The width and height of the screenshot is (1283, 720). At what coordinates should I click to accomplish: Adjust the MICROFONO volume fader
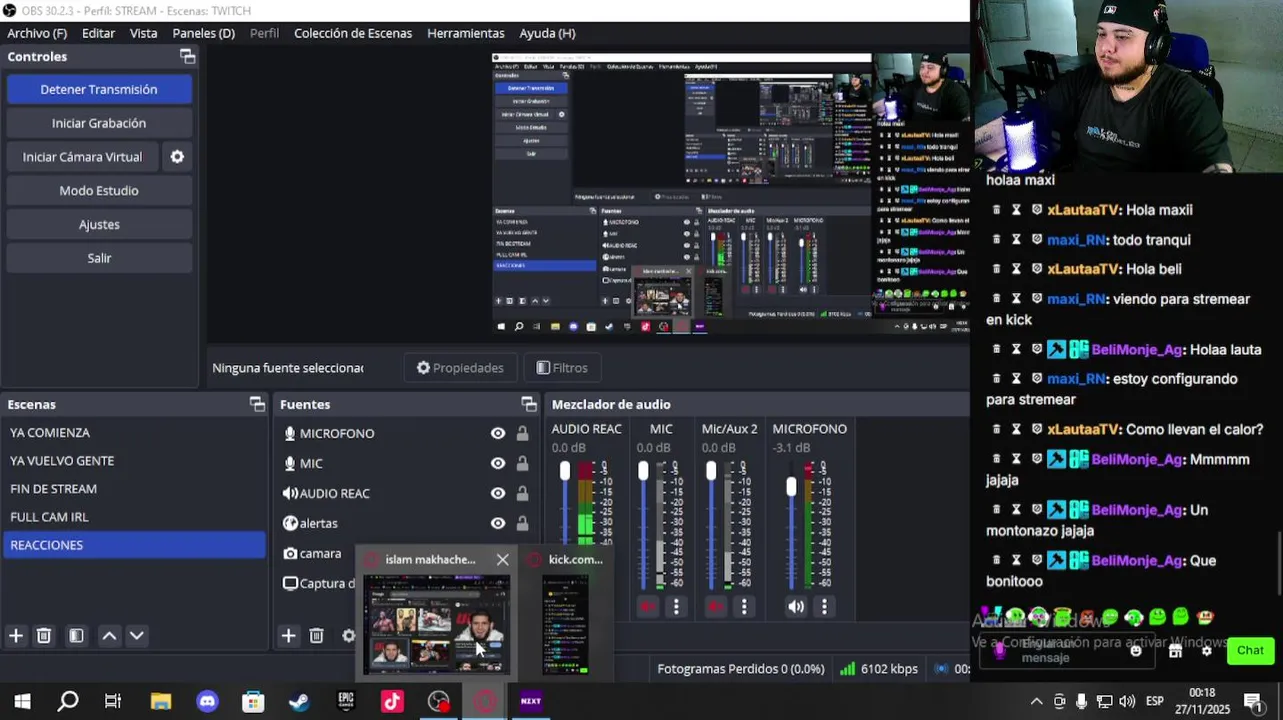pos(792,487)
